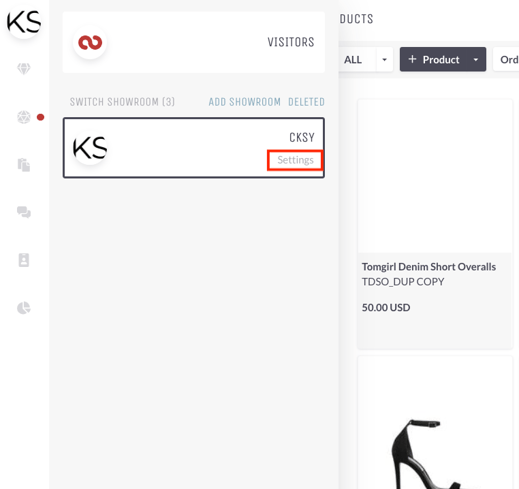
Task: Click the + Product button
Action: click(x=434, y=59)
